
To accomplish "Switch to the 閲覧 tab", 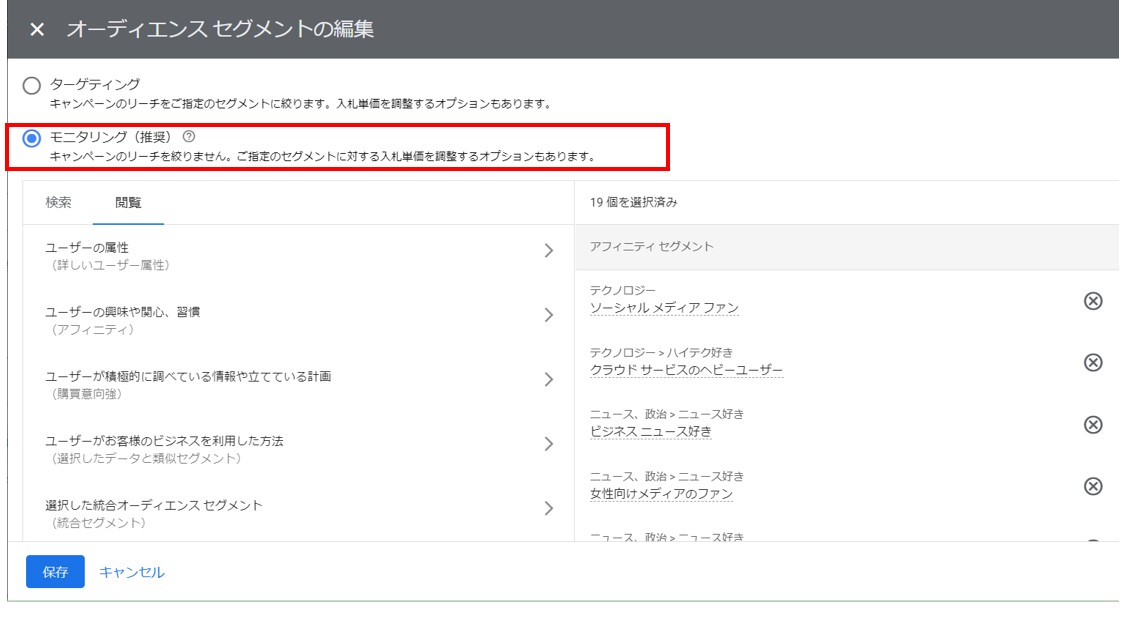I will [x=129, y=203].
